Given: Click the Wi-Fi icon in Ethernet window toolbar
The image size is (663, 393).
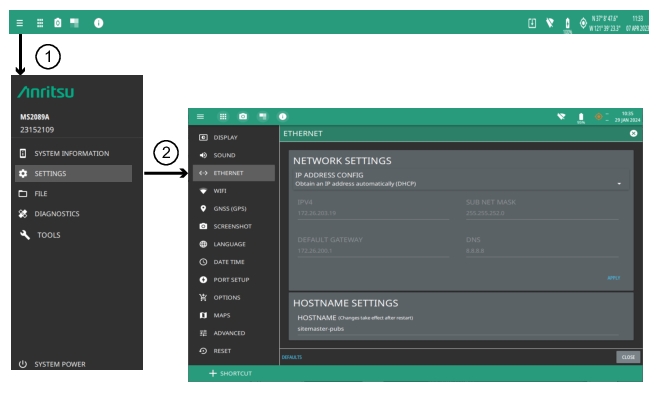Looking at the screenshot, I should tap(561, 116).
